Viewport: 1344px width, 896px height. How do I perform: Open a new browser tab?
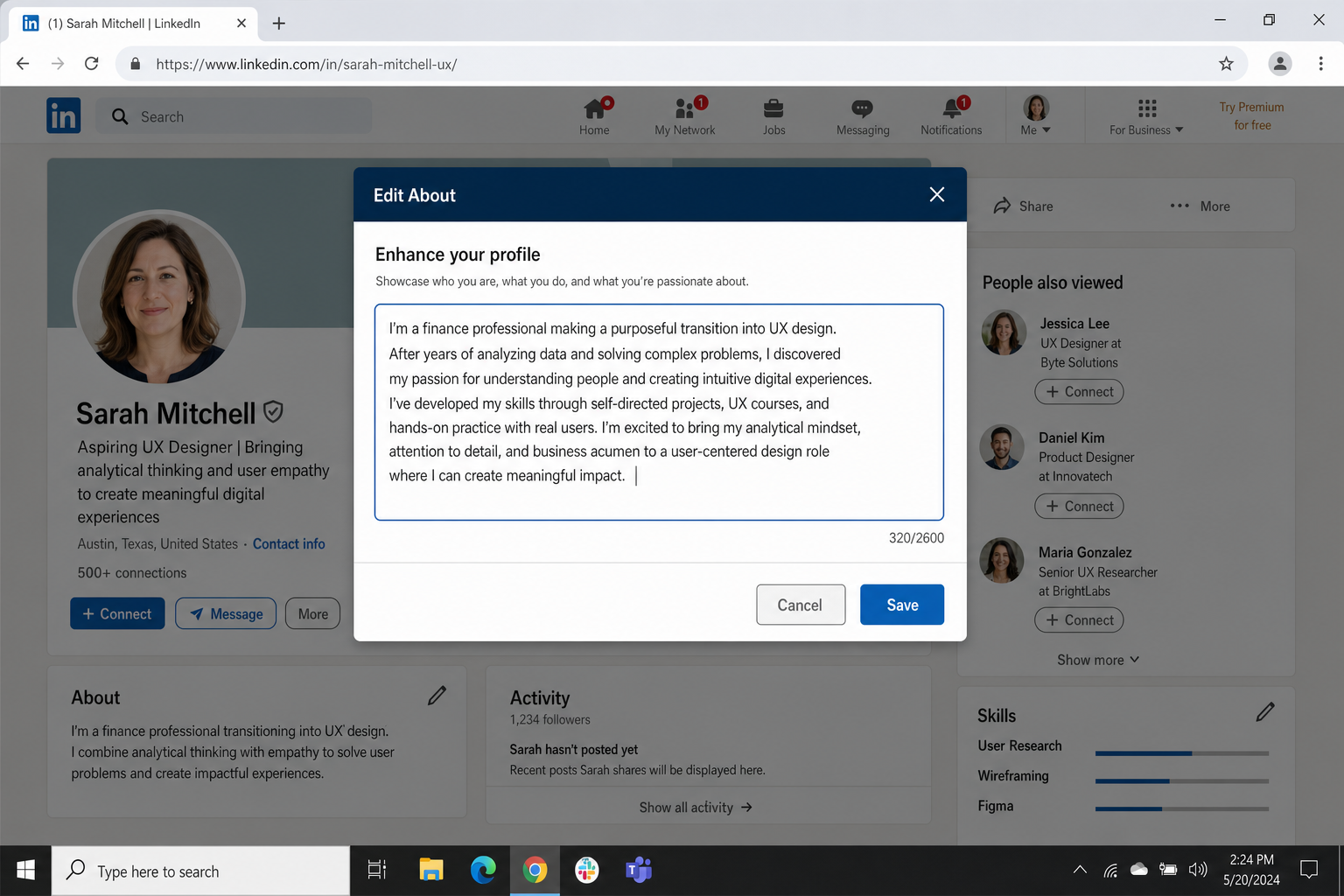click(x=279, y=24)
